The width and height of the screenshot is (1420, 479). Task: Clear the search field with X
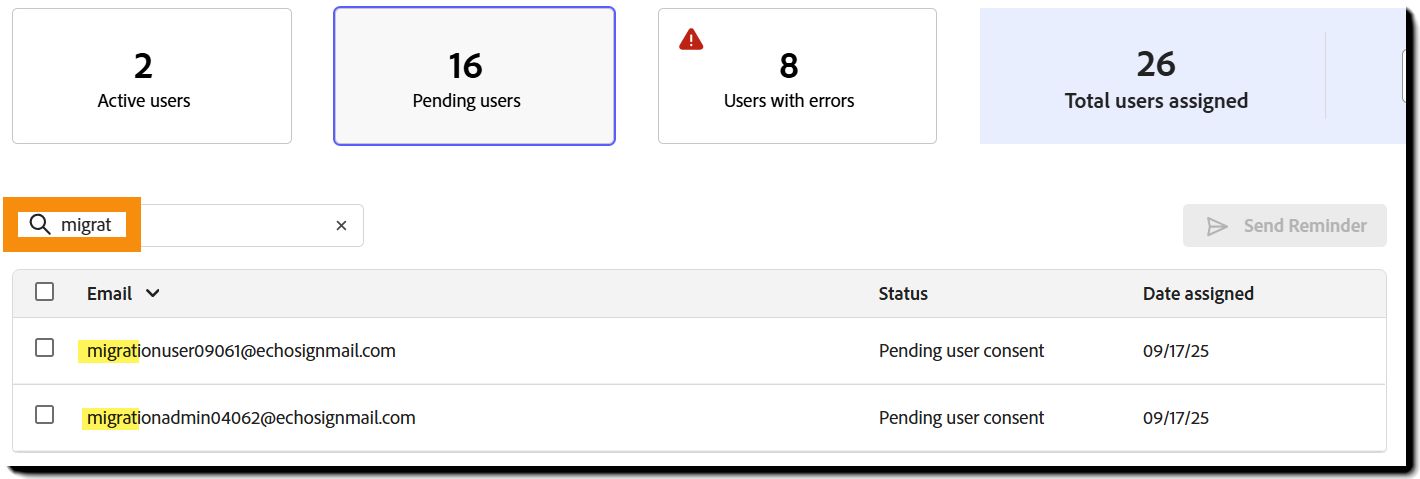click(341, 226)
